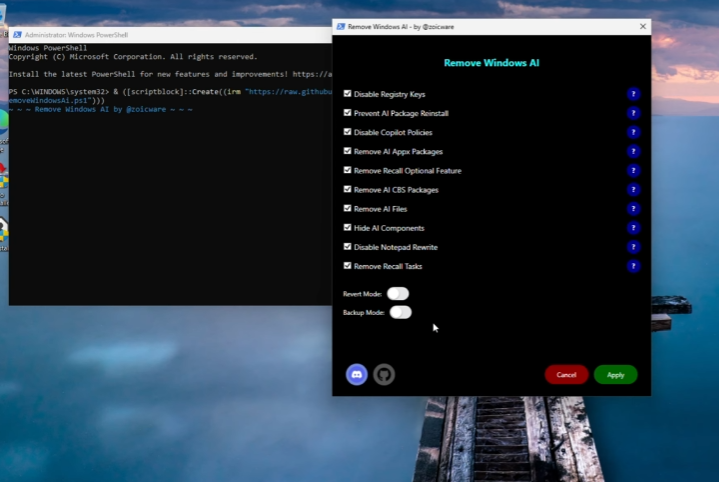Uncheck Remove AI CBS Packages checkbox
This screenshot has width=719, height=482.
[x=347, y=189]
